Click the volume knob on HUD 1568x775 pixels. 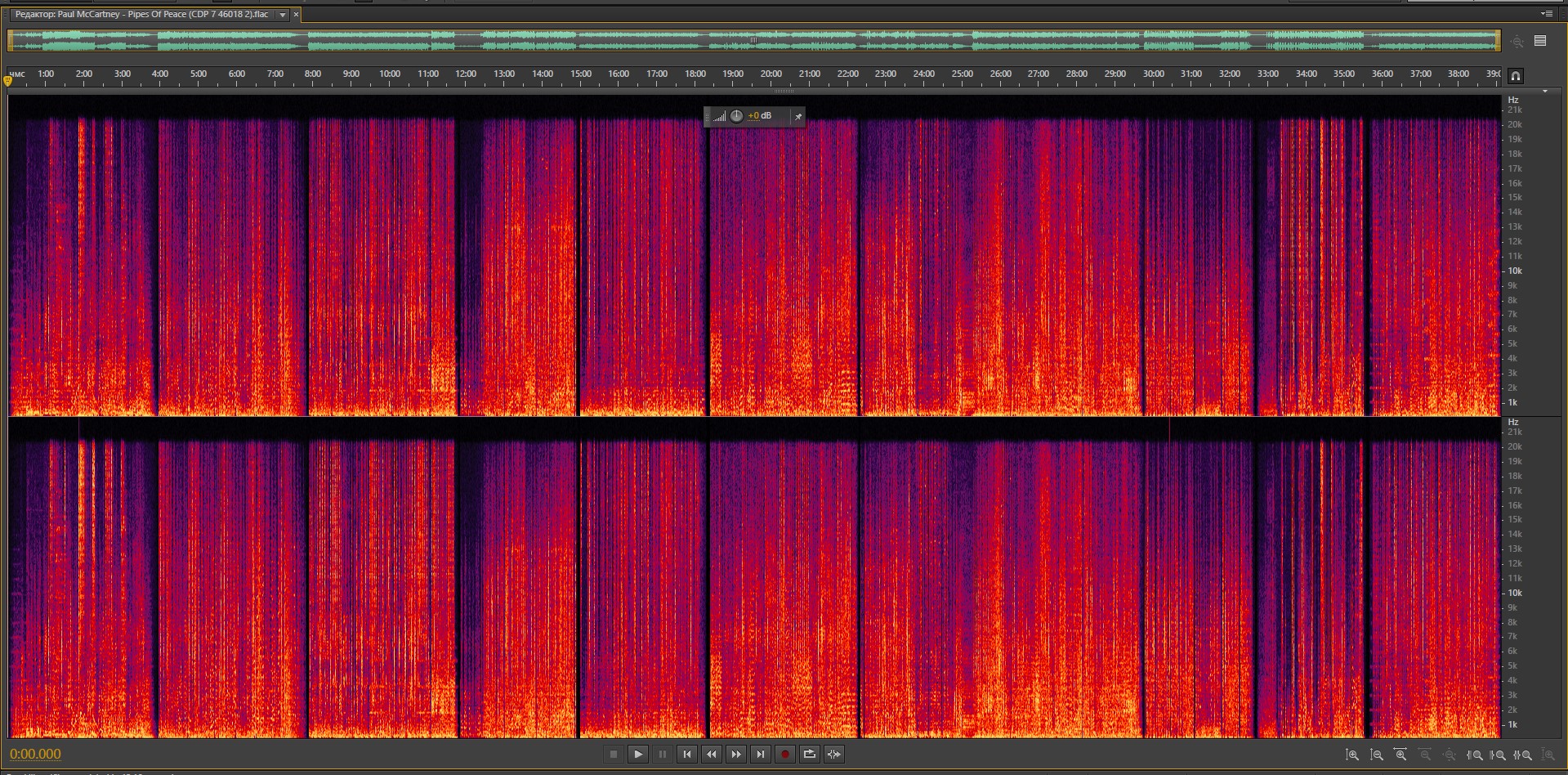click(x=736, y=116)
